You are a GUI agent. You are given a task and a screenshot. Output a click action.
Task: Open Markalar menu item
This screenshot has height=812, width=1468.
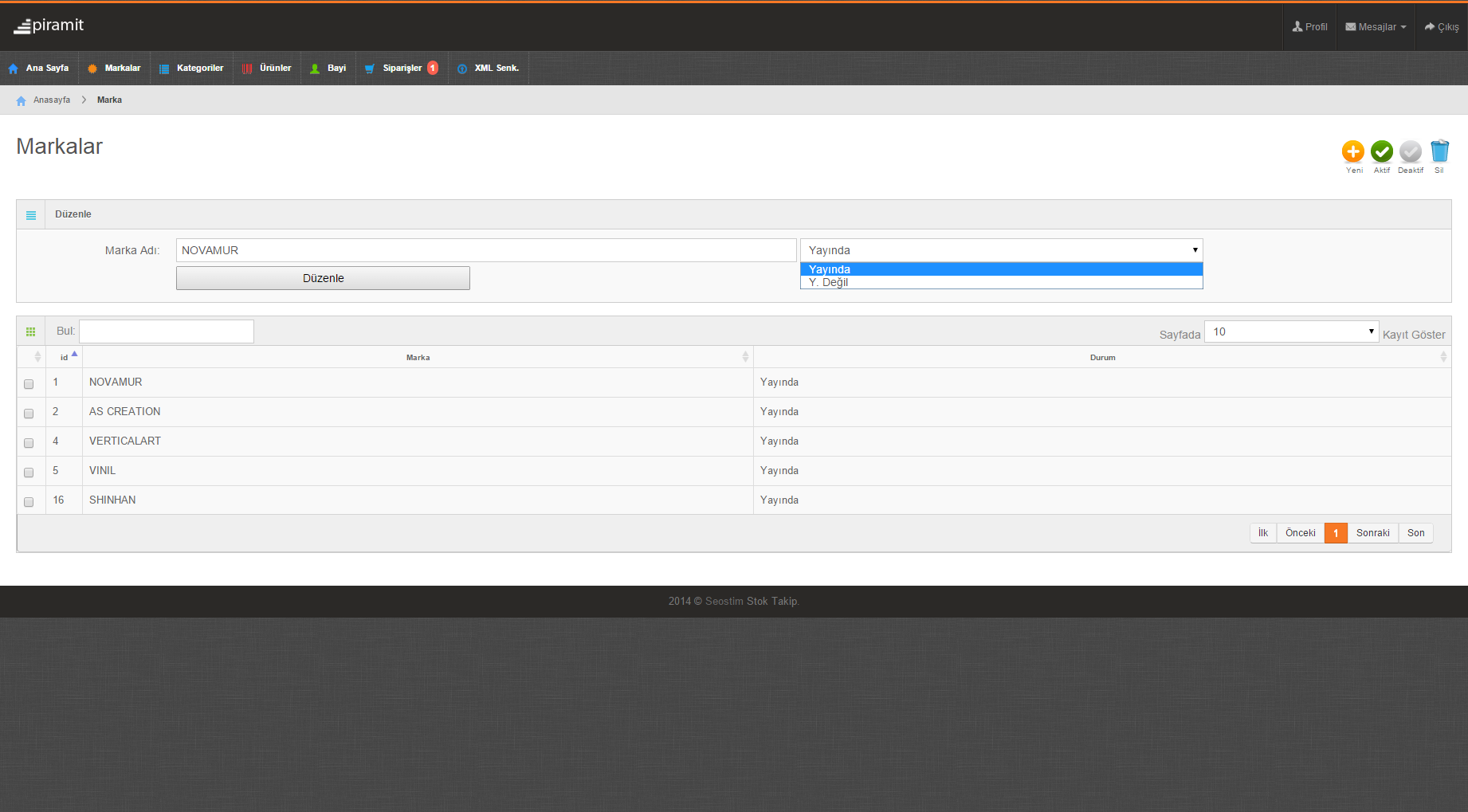(114, 69)
